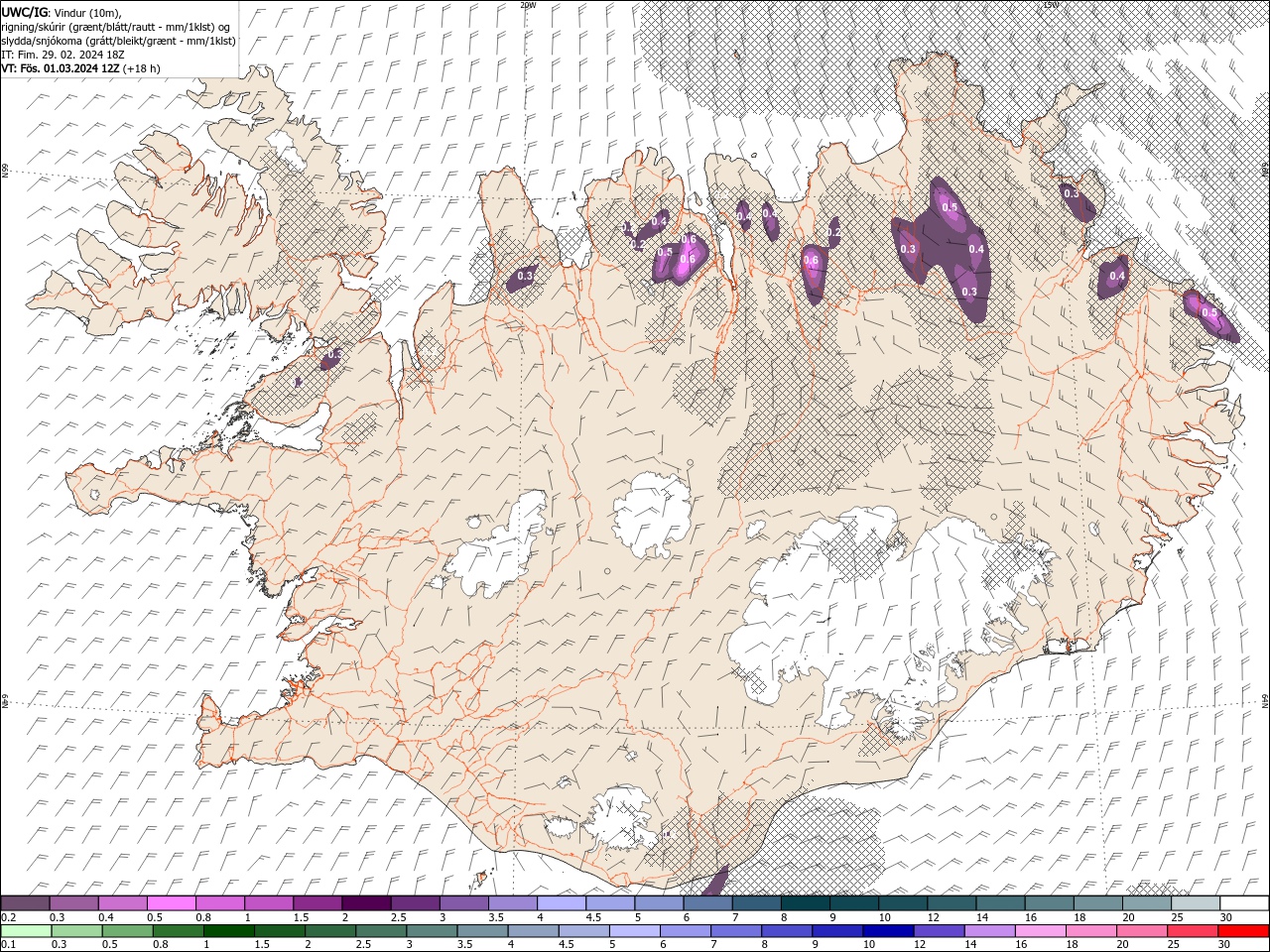Screen dimensions: 1270x952
Task: Click the darkest green lower swatch starting at 1
Action: (x=228, y=930)
